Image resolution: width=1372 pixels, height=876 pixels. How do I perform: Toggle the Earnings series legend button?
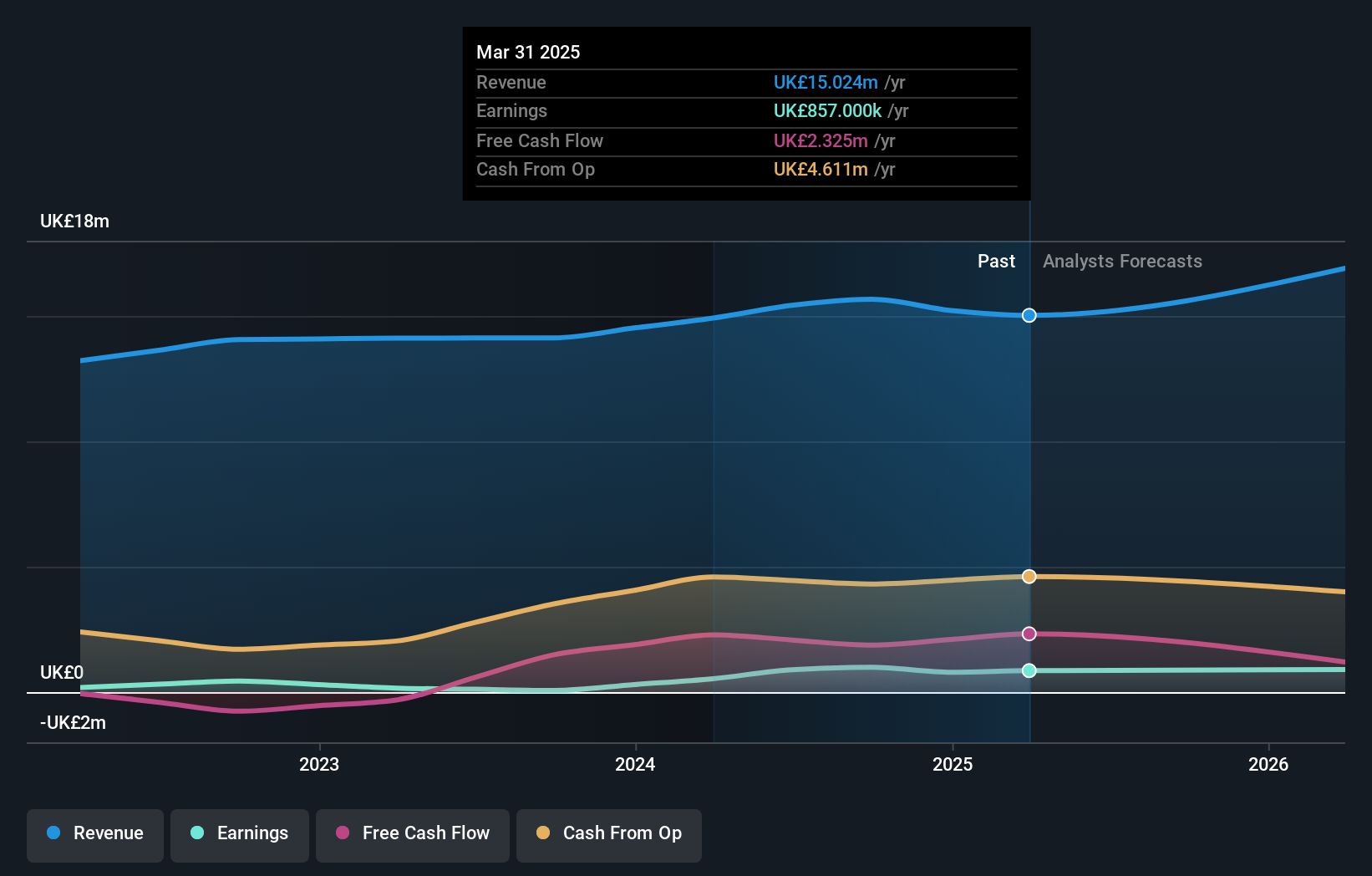[240, 835]
